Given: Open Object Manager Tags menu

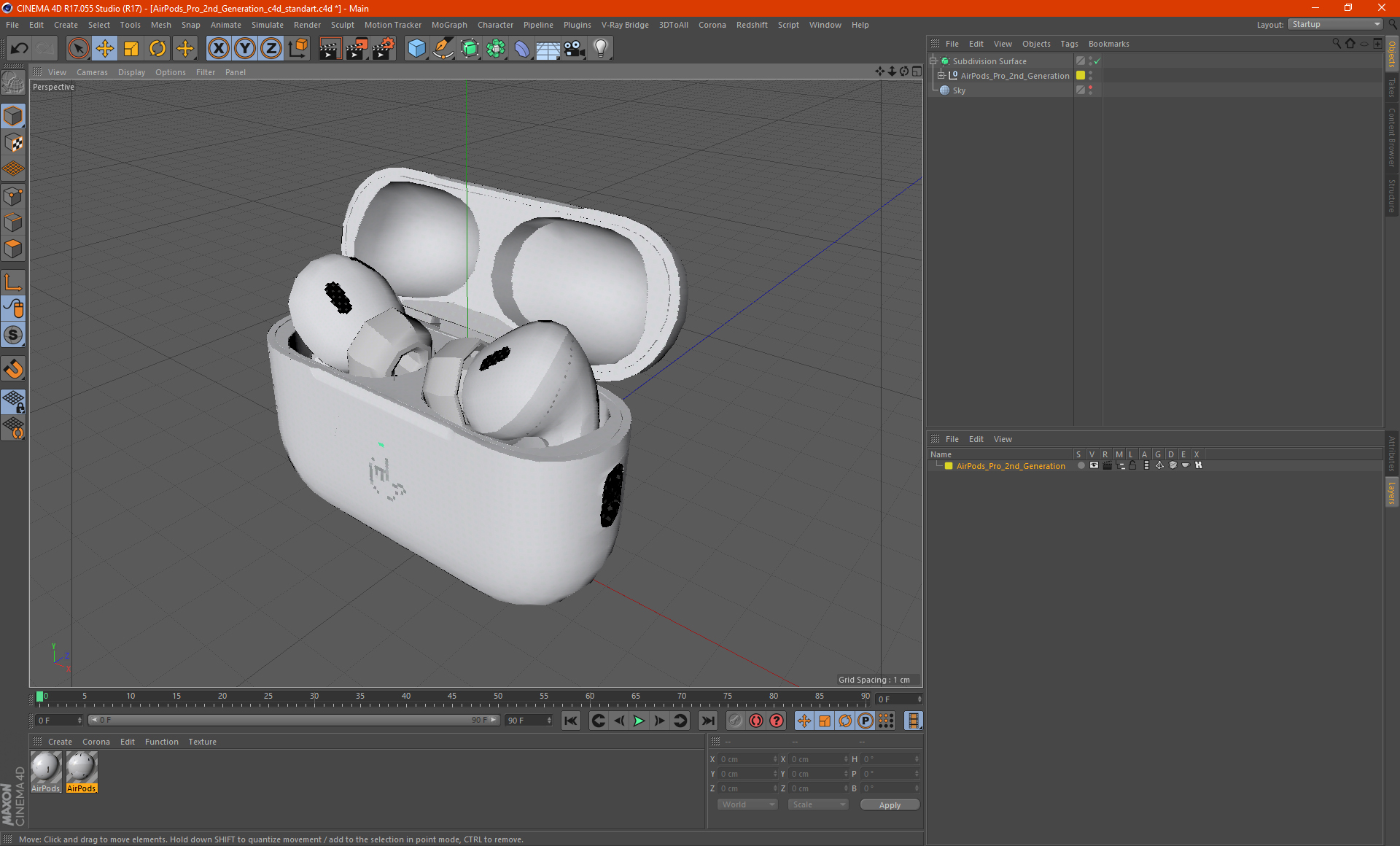Looking at the screenshot, I should click(1069, 44).
